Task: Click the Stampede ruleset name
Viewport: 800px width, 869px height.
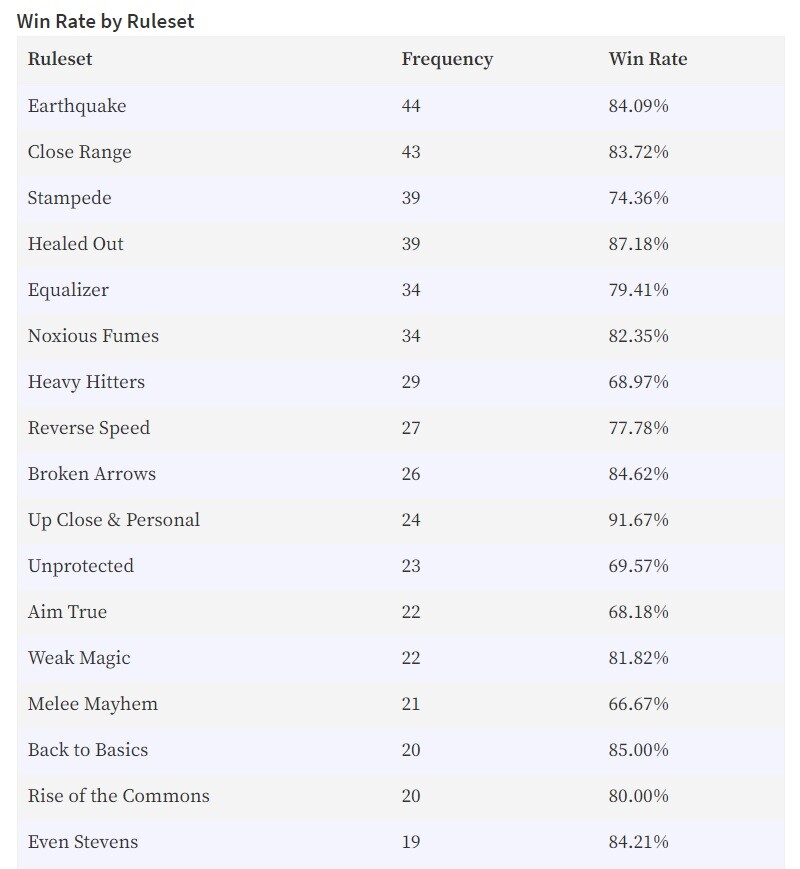Action: point(69,198)
